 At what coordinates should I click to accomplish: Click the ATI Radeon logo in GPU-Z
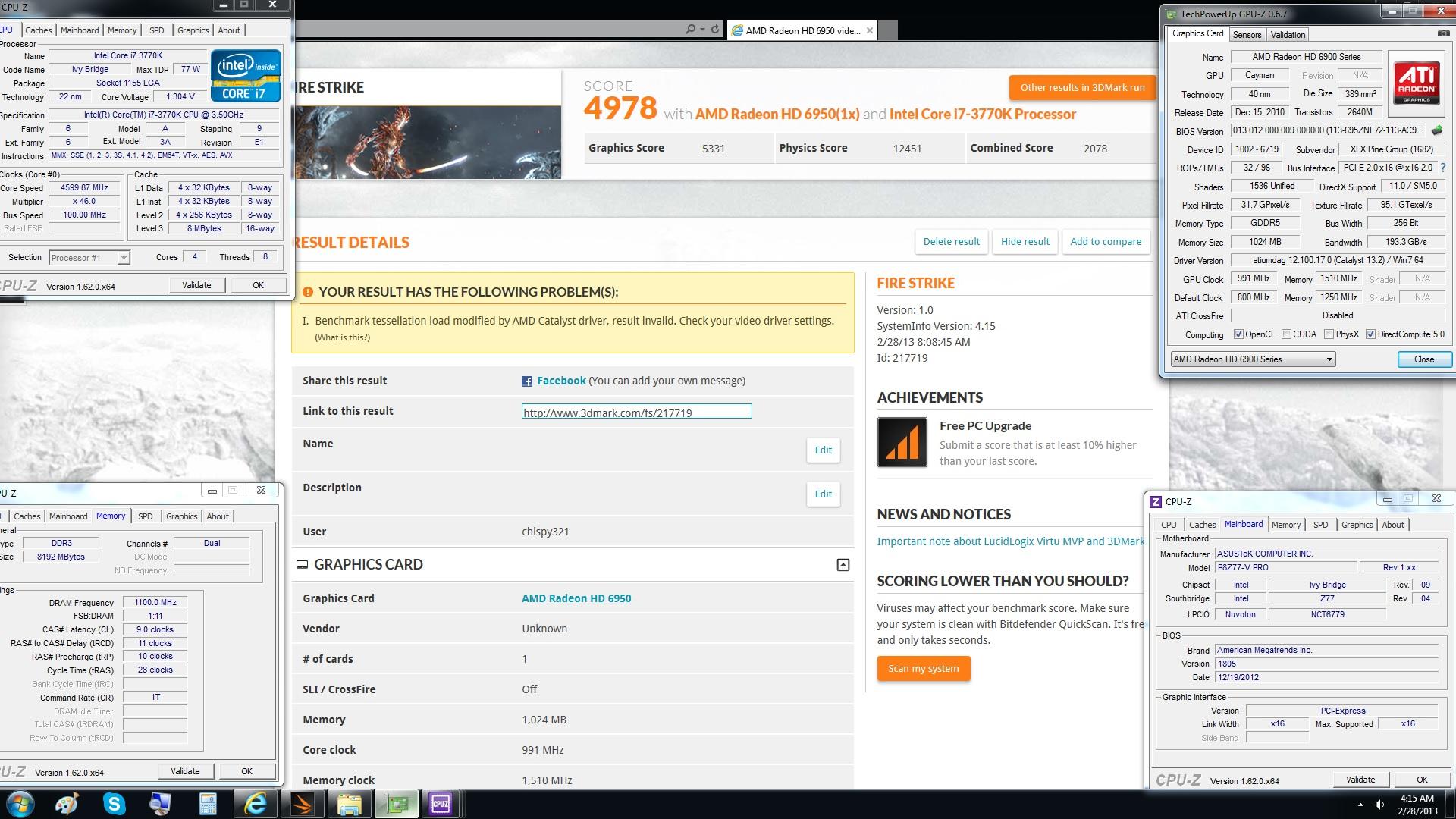[1416, 83]
